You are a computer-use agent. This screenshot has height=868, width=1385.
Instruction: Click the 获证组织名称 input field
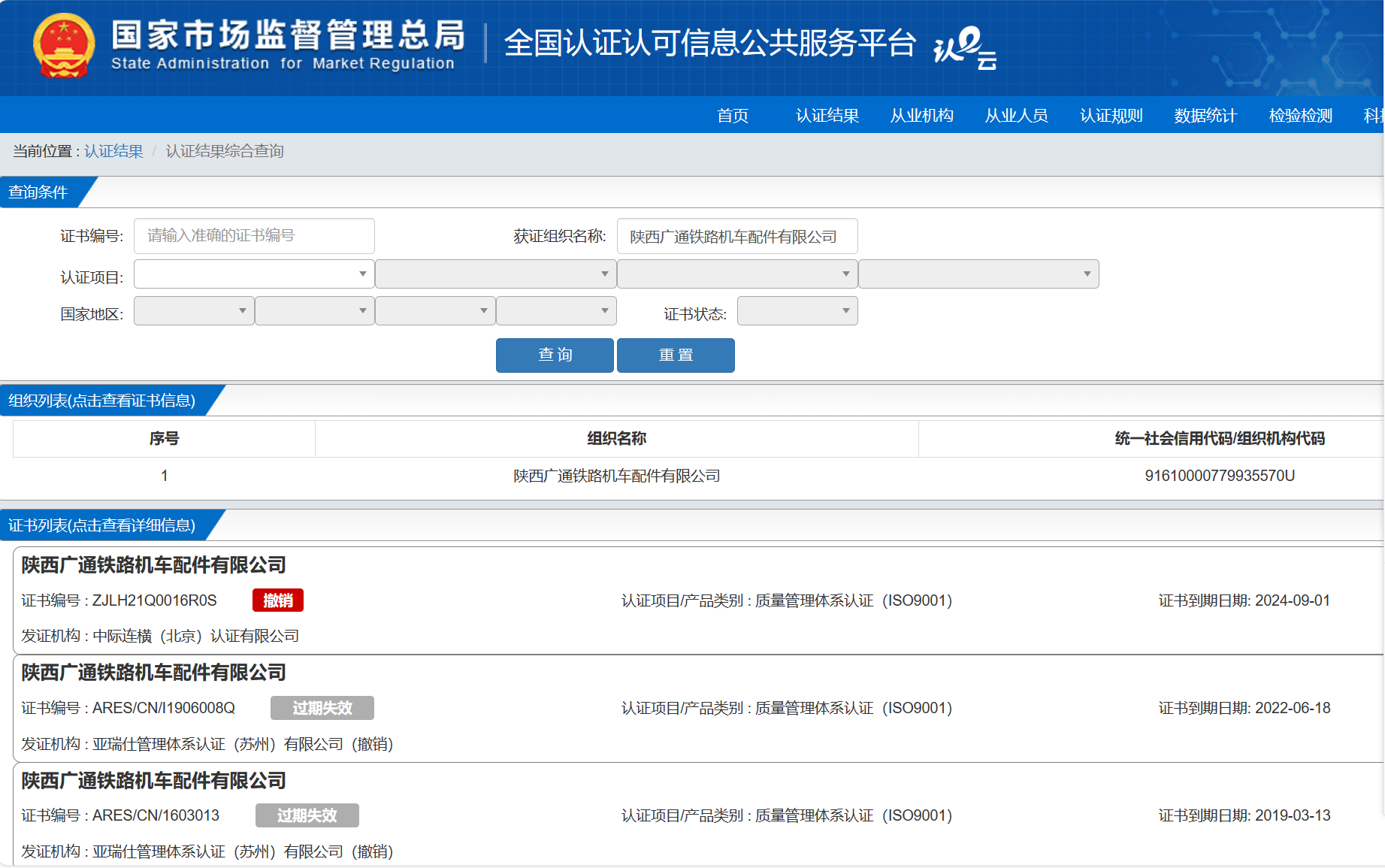pos(737,236)
